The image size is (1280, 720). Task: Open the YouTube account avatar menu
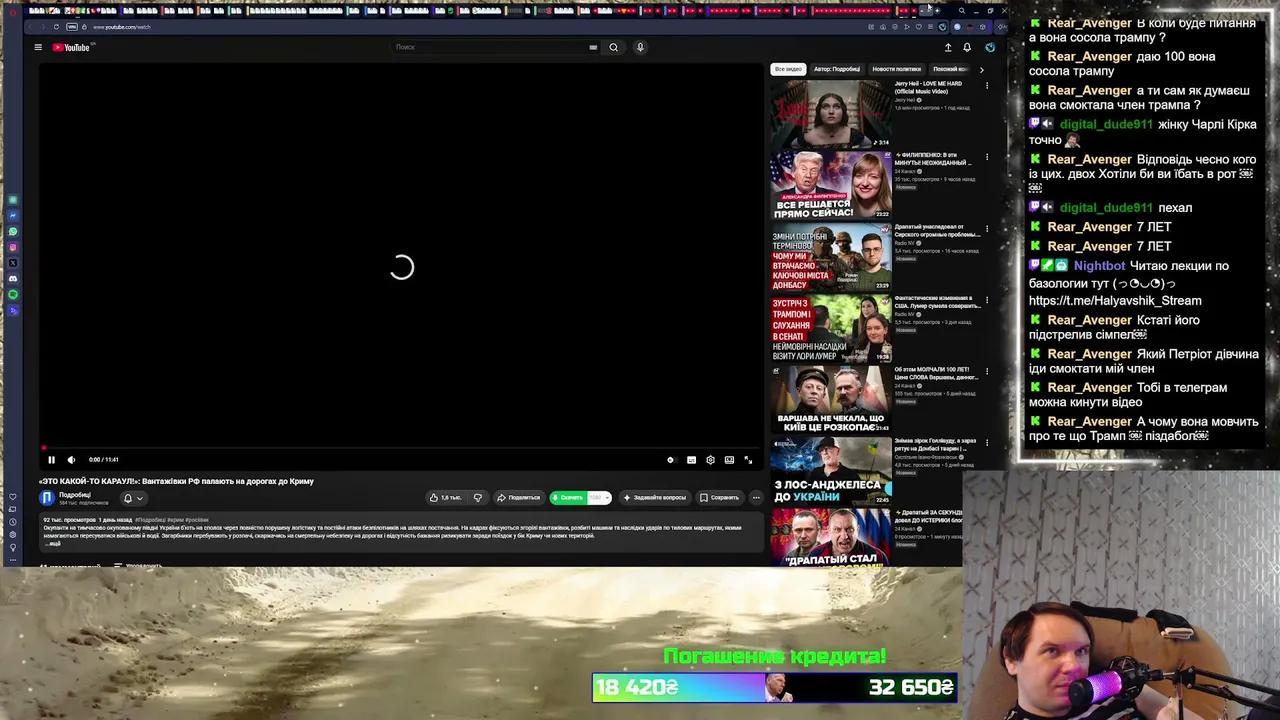990,47
